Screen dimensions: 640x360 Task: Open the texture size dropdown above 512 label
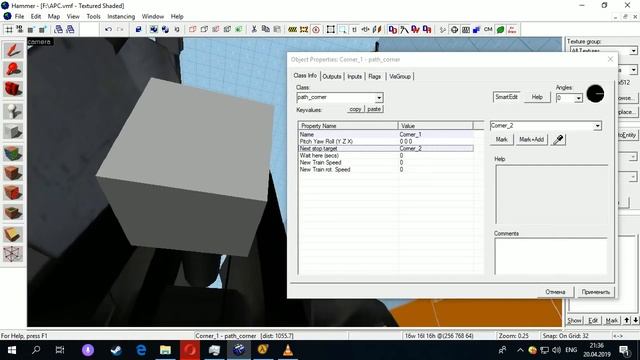(633, 70)
